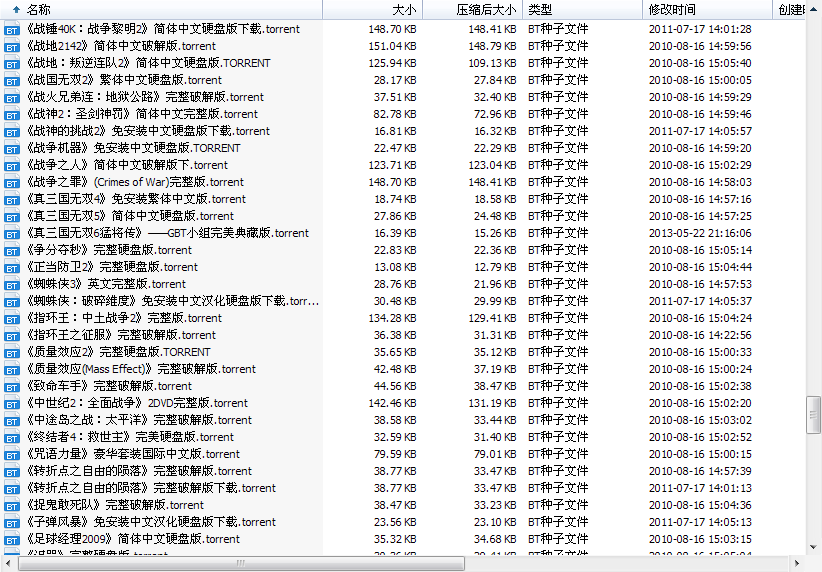
Task: Select BT icon of 《正当防卫2》
Action: (12, 267)
